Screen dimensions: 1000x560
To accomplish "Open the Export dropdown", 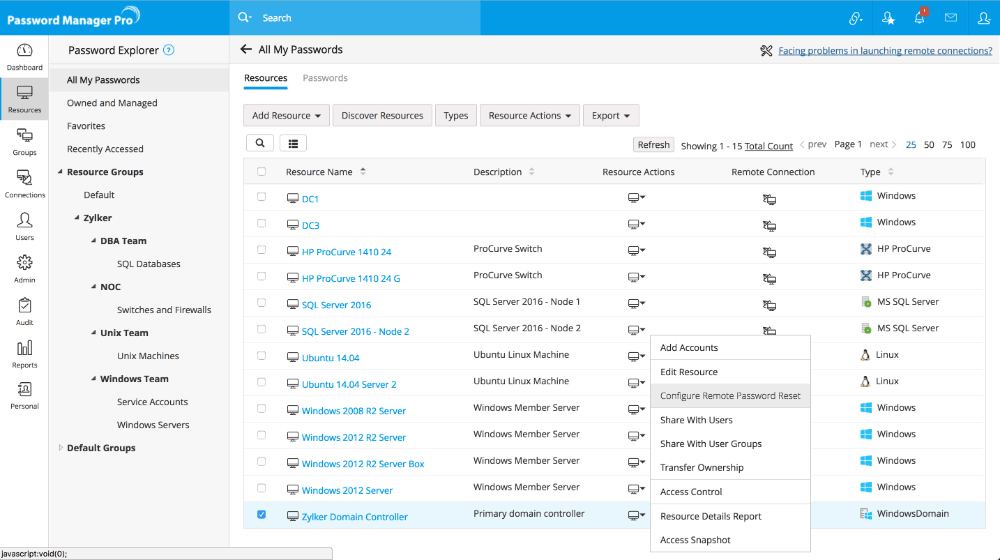I will 610,116.
